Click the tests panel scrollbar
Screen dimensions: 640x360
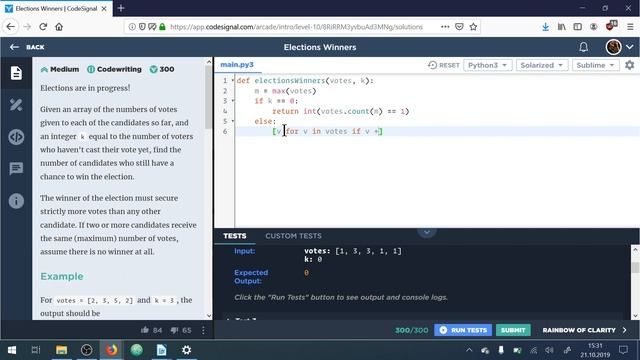[635, 268]
